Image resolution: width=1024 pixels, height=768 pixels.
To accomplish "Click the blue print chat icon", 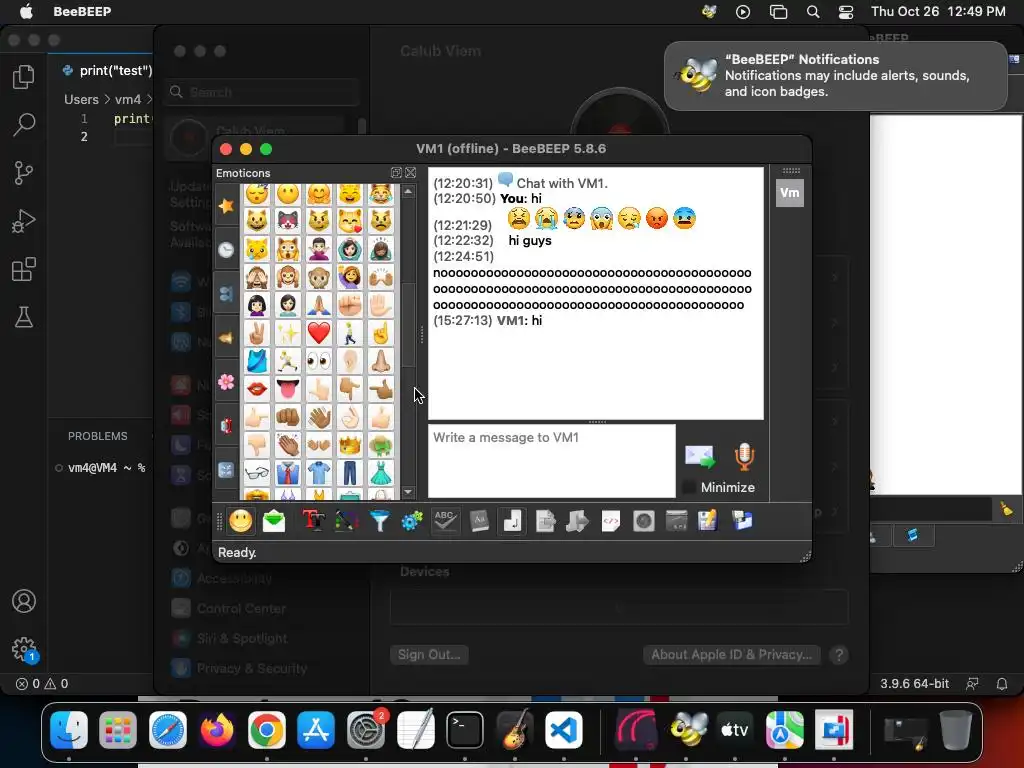I will click(x=742, y=521).
